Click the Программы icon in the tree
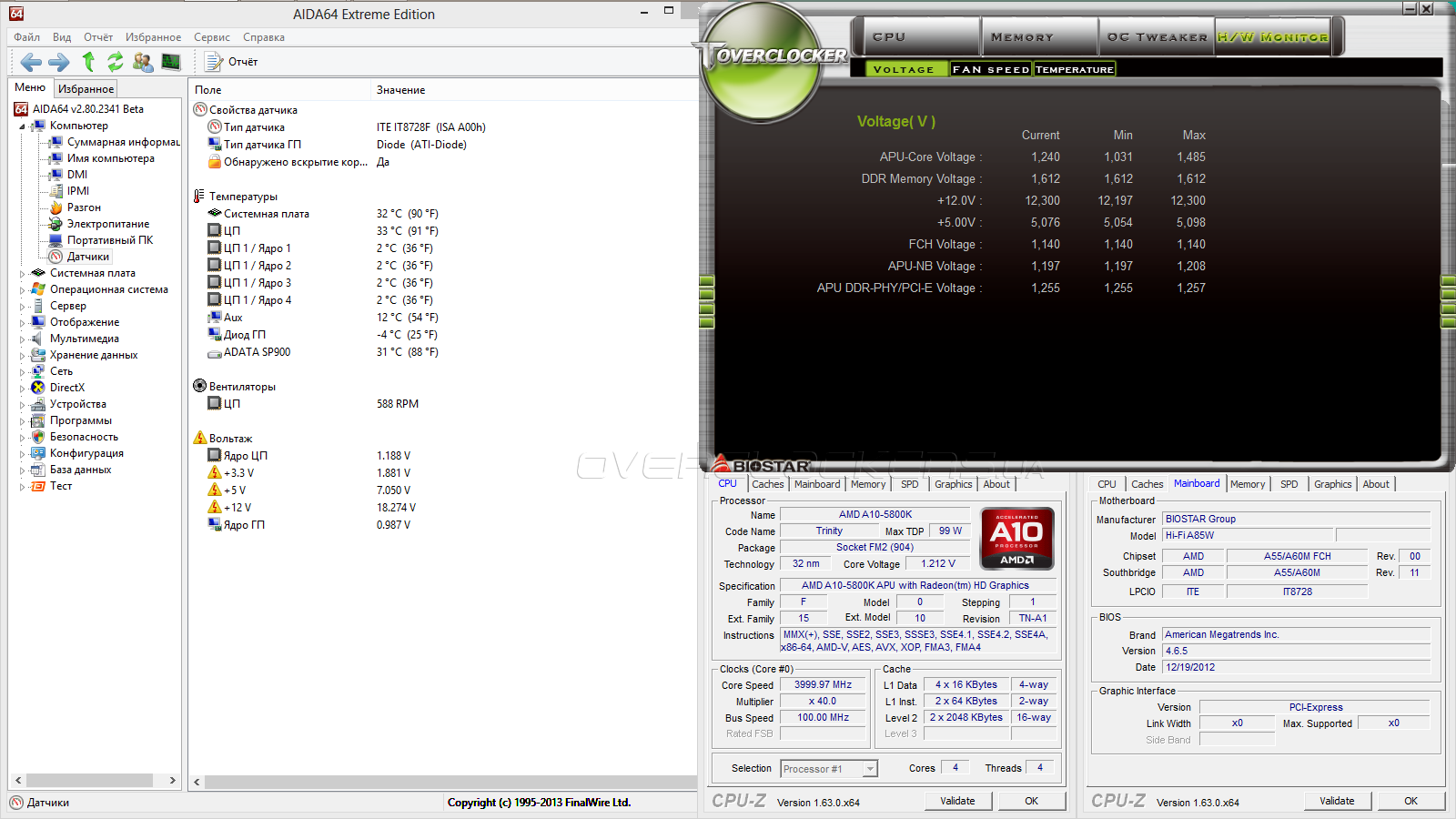 tap(38, 420)
